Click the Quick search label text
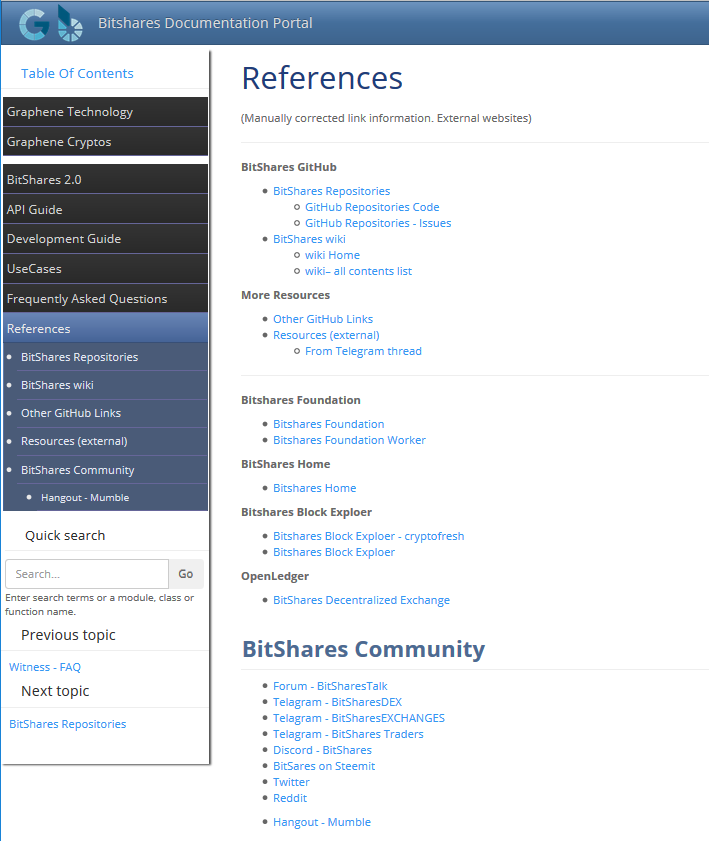This screenshot has height=841, width=709. [65, 536]
